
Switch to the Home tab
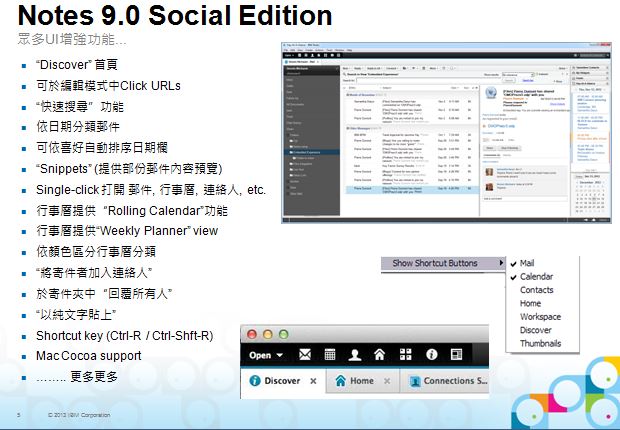tap(363, 381)
